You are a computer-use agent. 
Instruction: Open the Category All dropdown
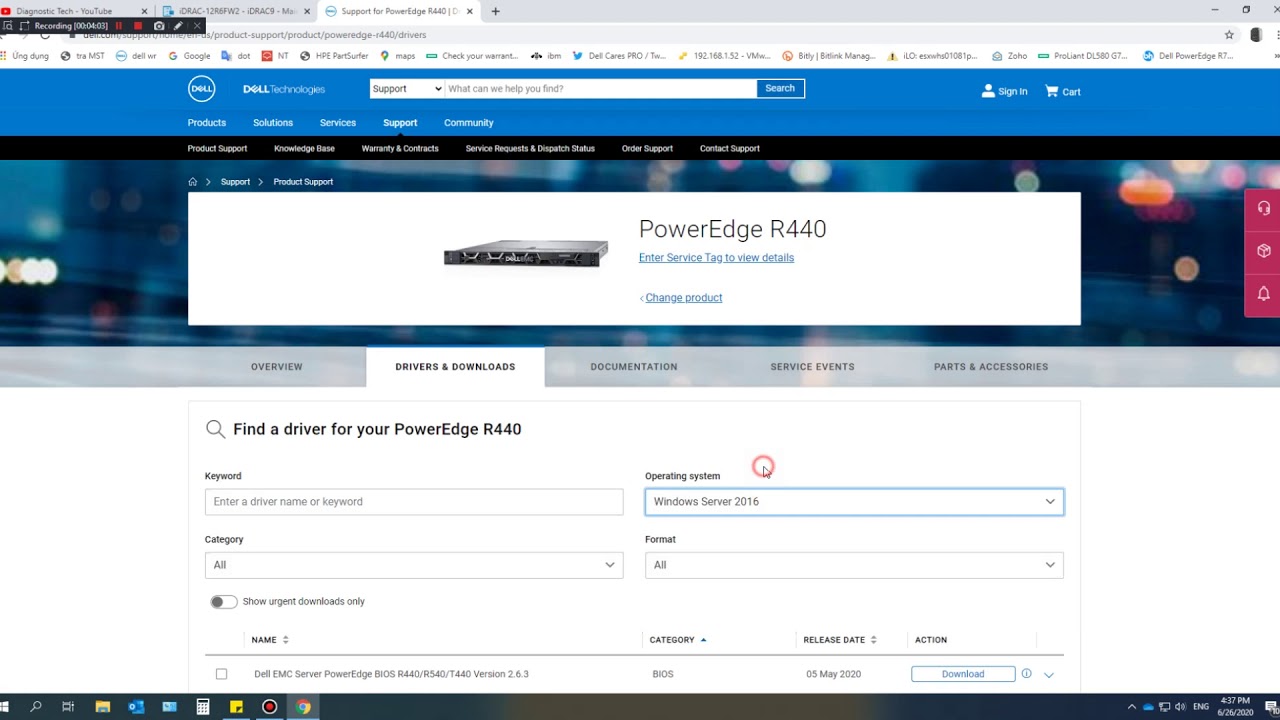click(x=414, y=565)
